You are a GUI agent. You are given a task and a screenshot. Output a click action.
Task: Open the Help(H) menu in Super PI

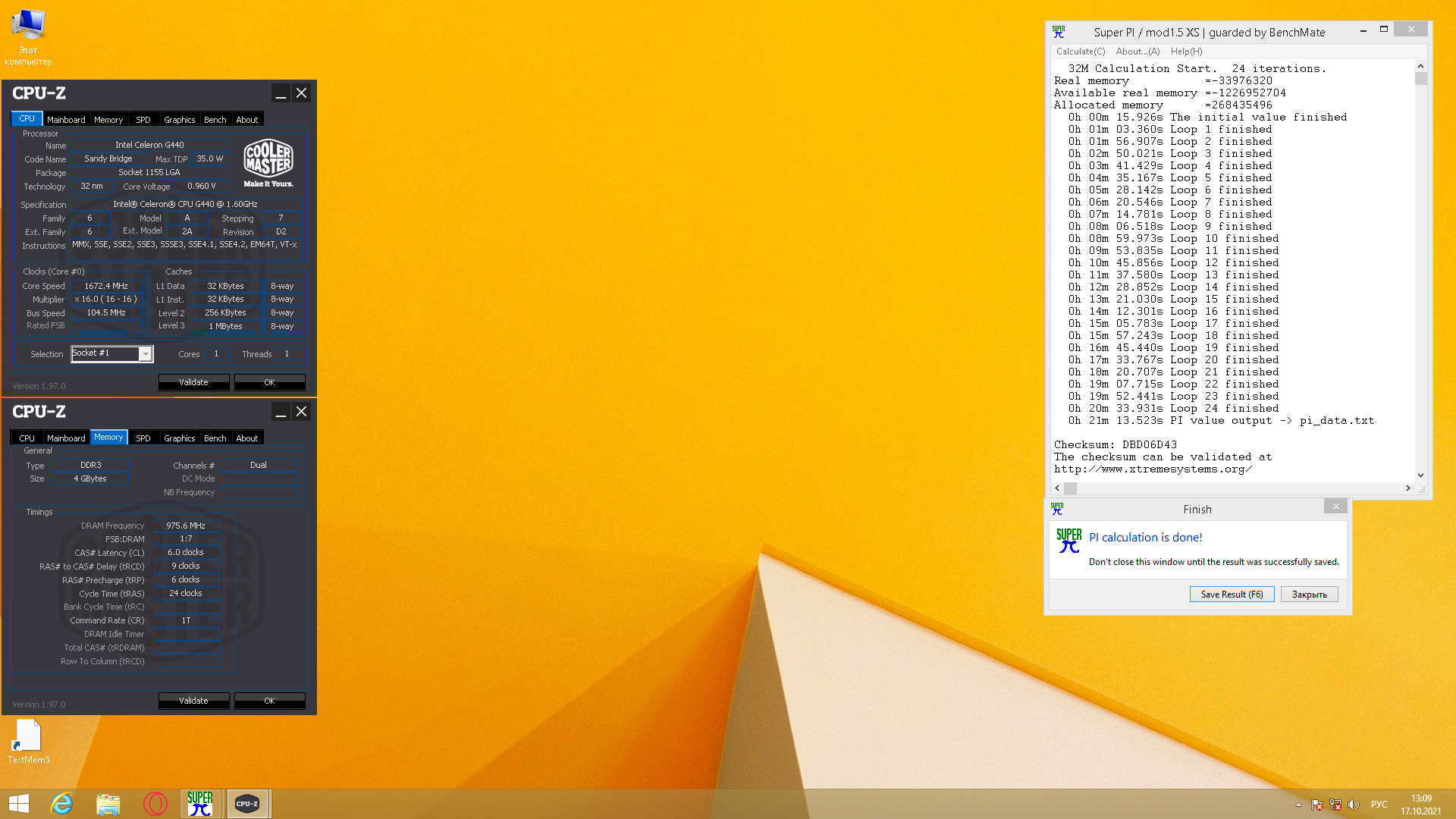pyautogui.click(x=1186, y=52)
